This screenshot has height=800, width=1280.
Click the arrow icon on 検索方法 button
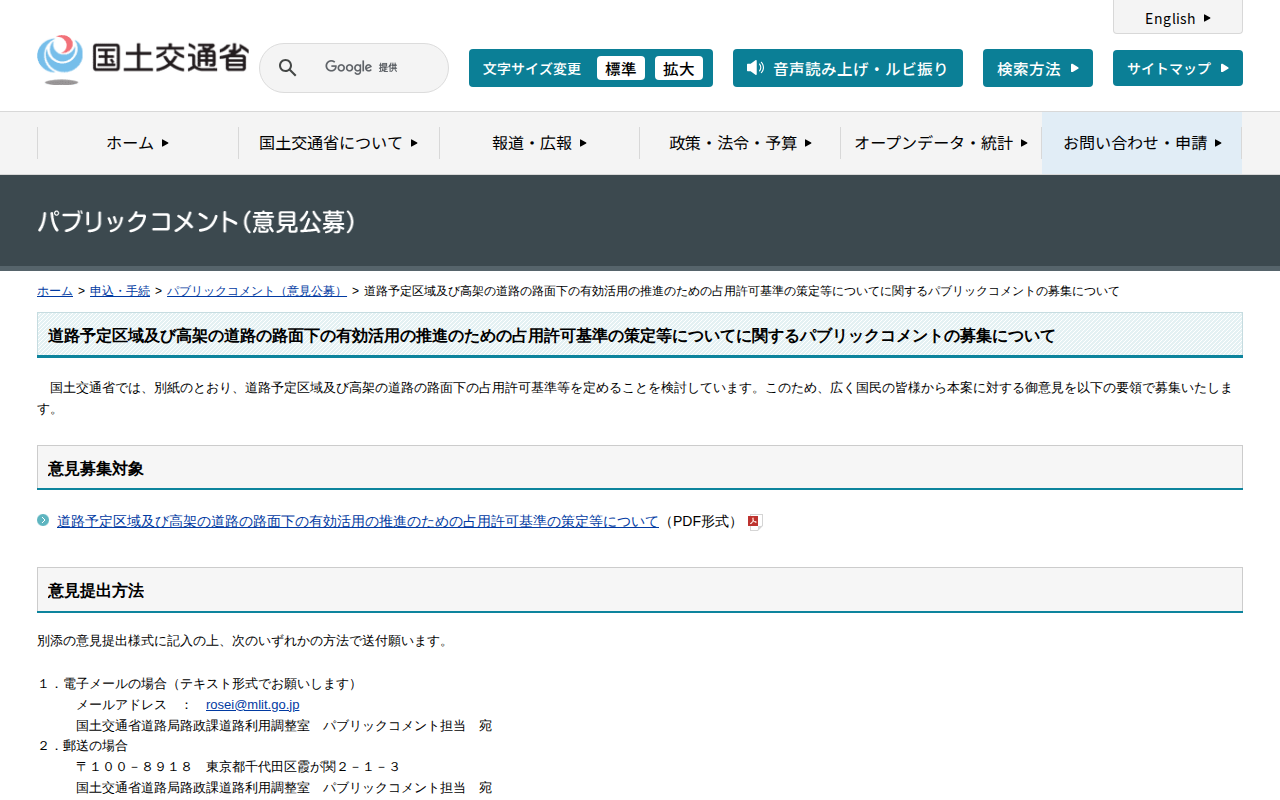point(1074,68)
